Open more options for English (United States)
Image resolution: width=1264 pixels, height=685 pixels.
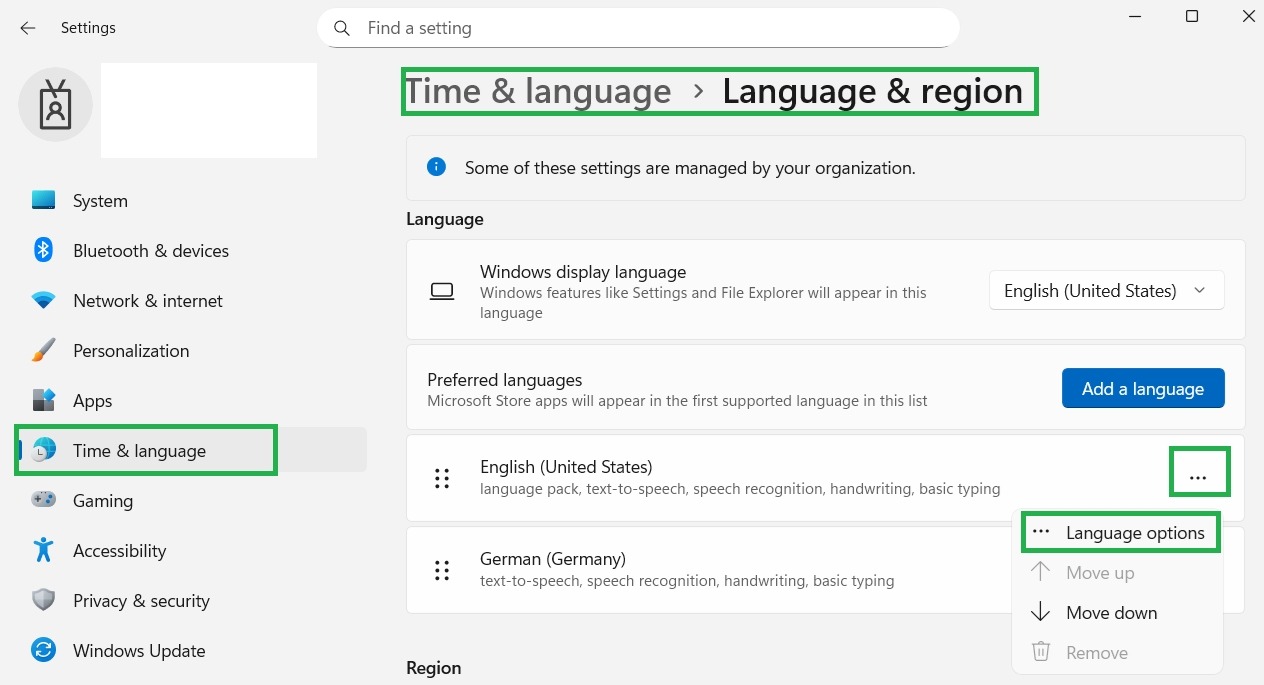(1198, 478)
